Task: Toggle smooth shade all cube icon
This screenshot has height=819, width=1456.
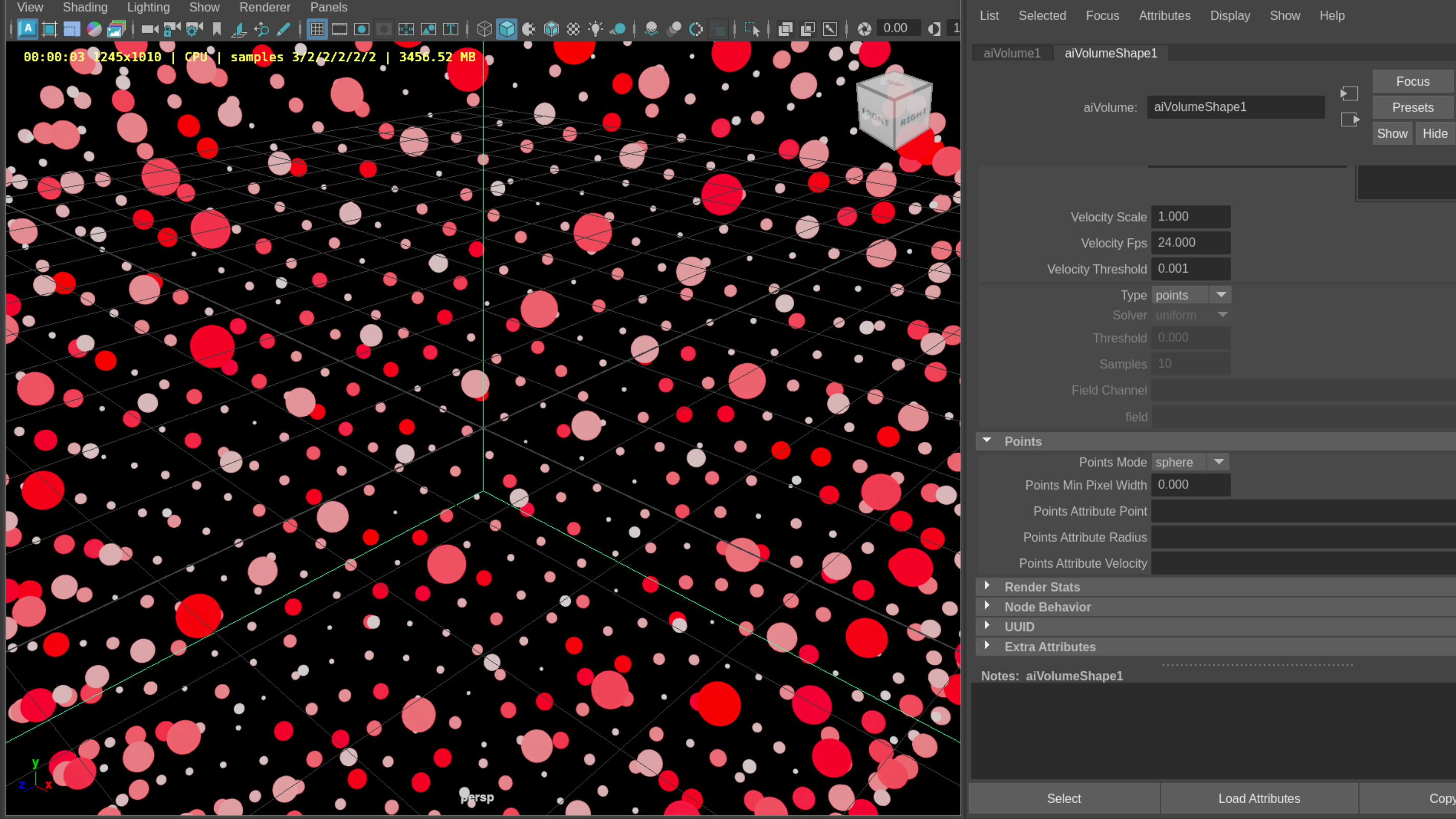Action: tap(507, 29)
